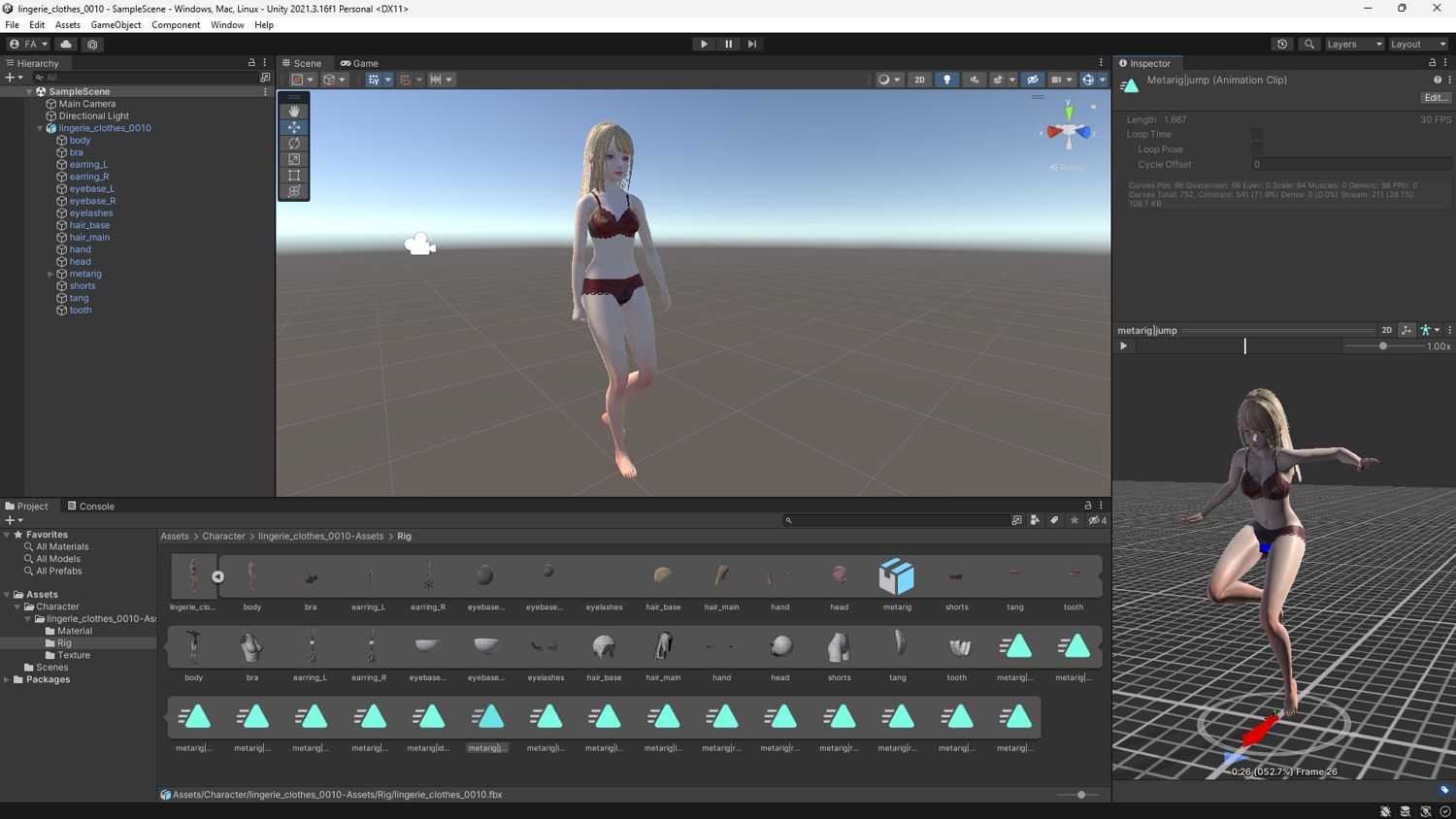Screen dimensions: 1456x819
Task: Collapse the Favorites foldout in Project
Action: (x=7, y=535)
